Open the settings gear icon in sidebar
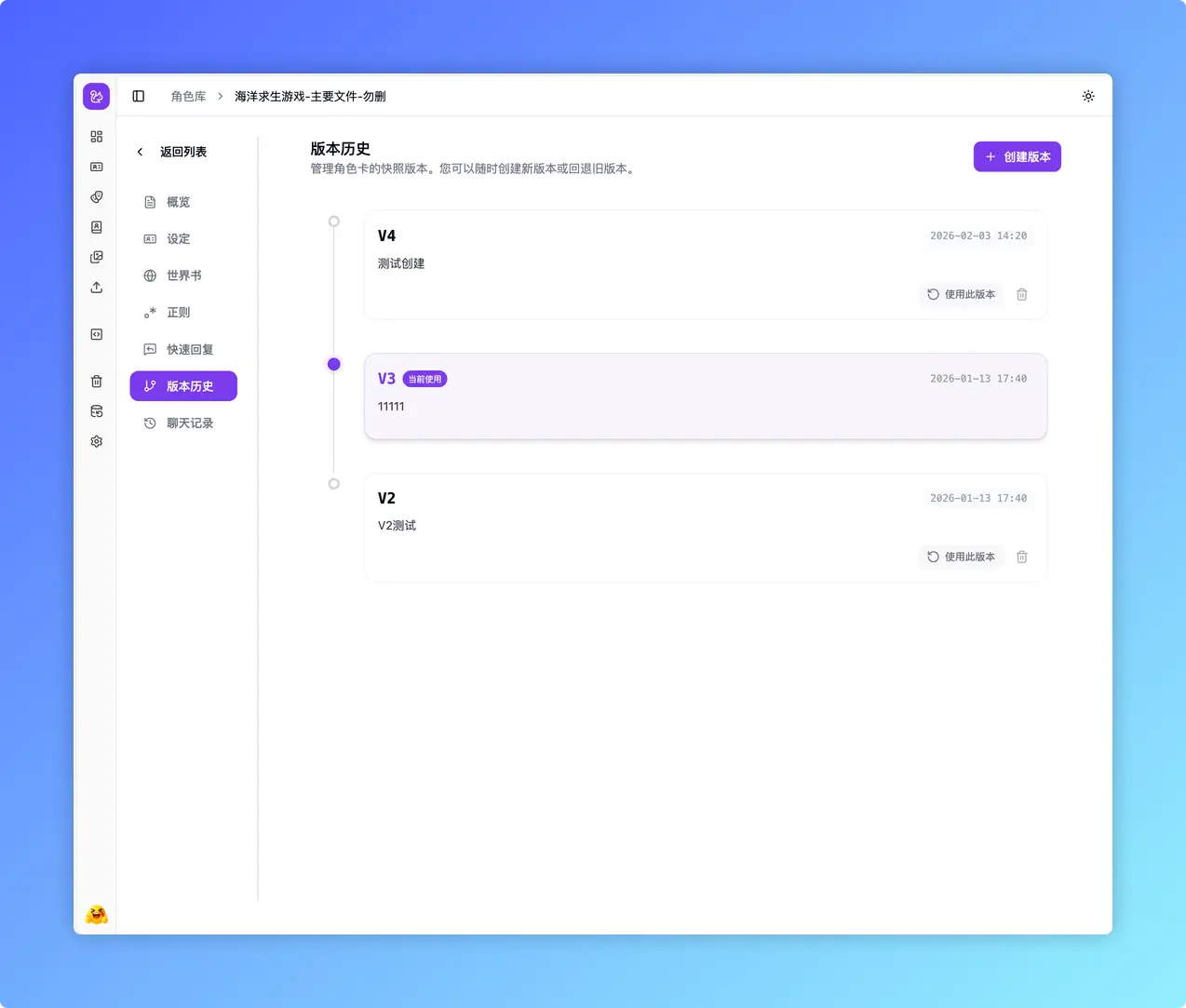Screen dimensions: 1186x1008 96,441
